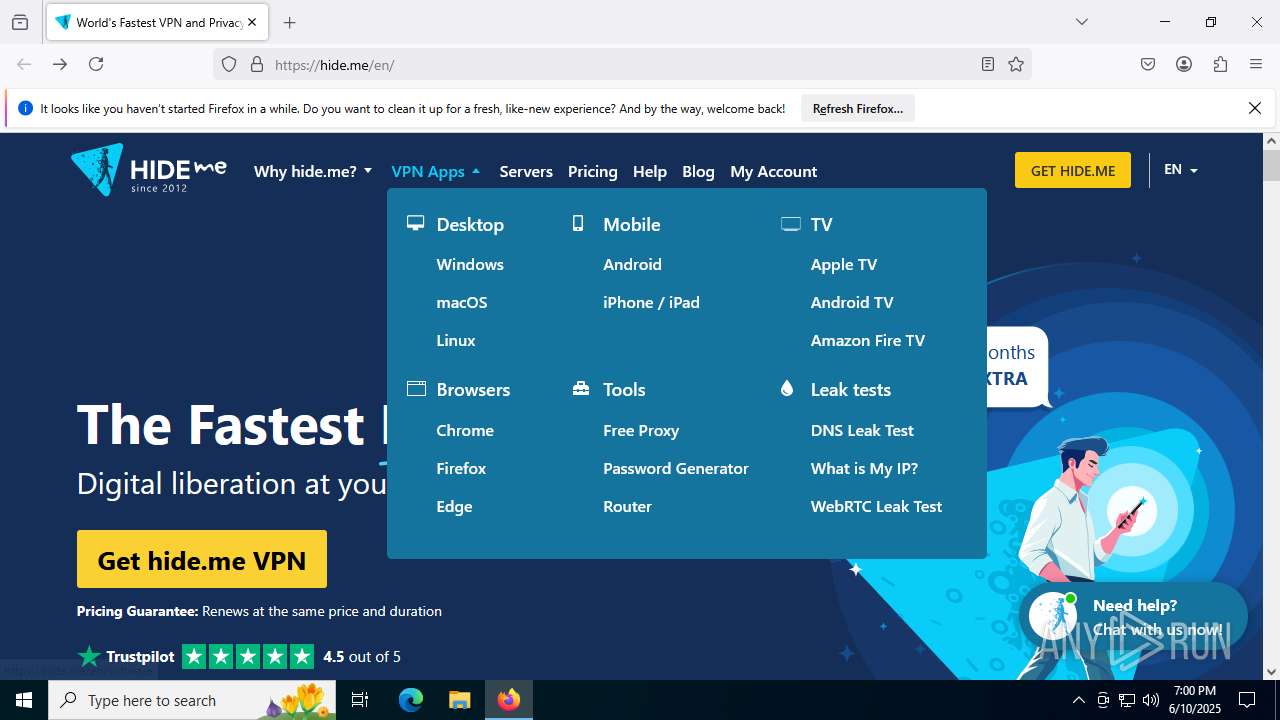This screenshot has width=1280, height=720.
Task: Open the taskbar clock and date
Action: [x=1196, y=700]
